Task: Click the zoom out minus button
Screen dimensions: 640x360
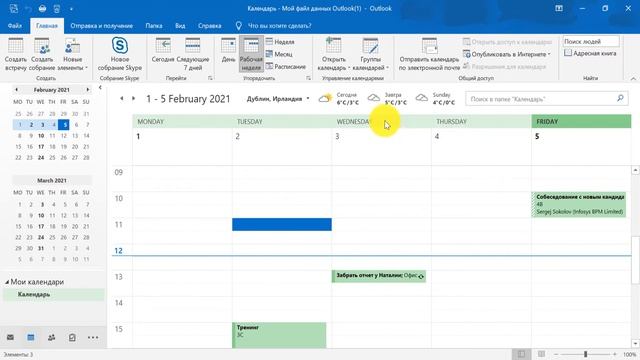Action: pos(556,354)
